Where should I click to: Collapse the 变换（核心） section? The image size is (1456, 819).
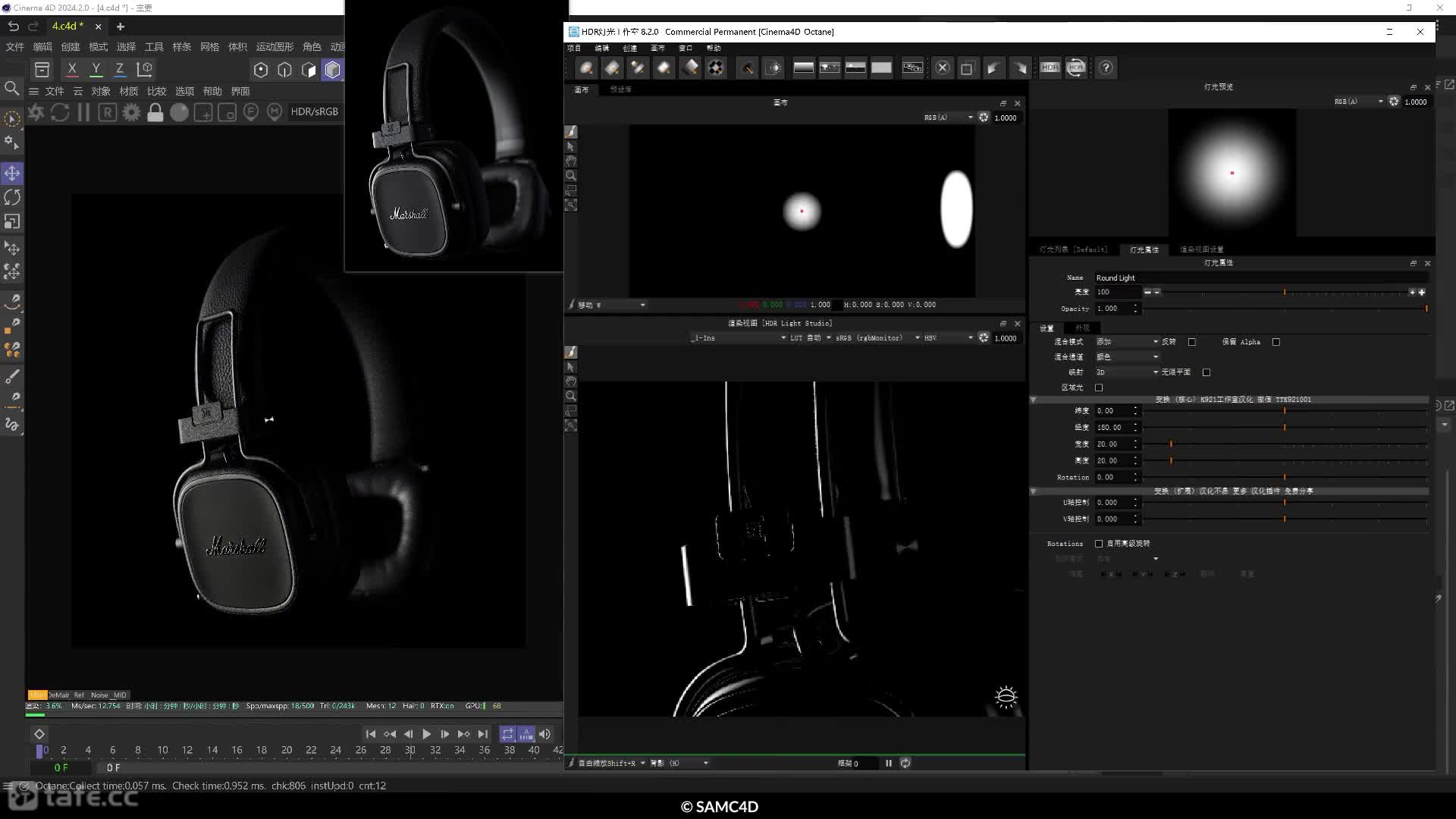pyautogui.click(x=1034, y=400)
